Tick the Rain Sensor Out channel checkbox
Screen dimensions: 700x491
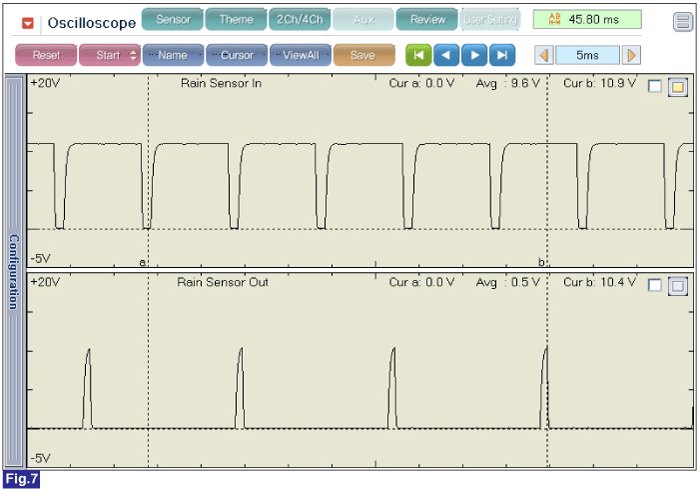coord(654,285)
